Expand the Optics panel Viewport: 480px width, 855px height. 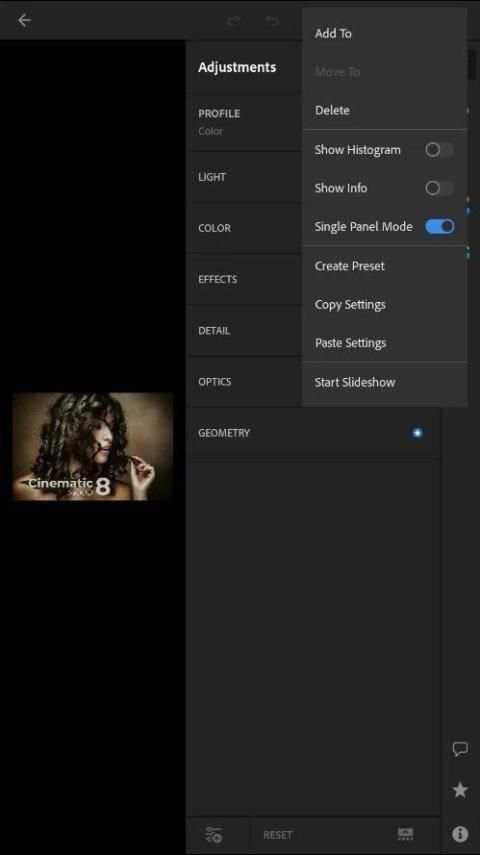tap(244, 382)
